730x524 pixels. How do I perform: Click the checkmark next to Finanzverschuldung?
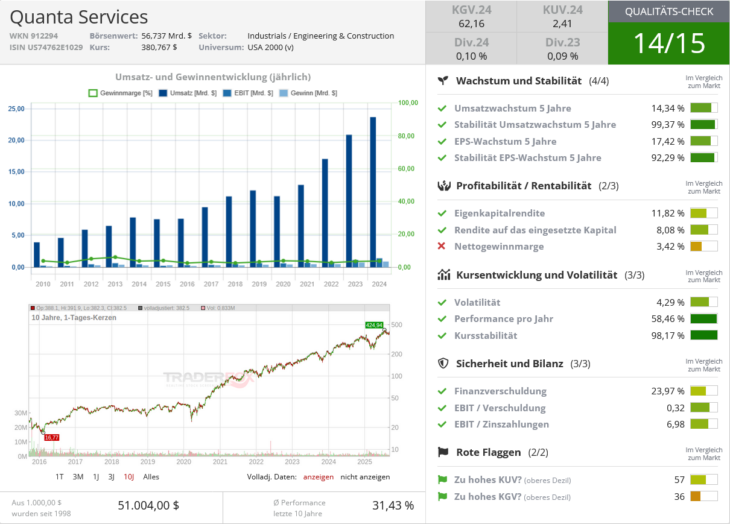442,391
